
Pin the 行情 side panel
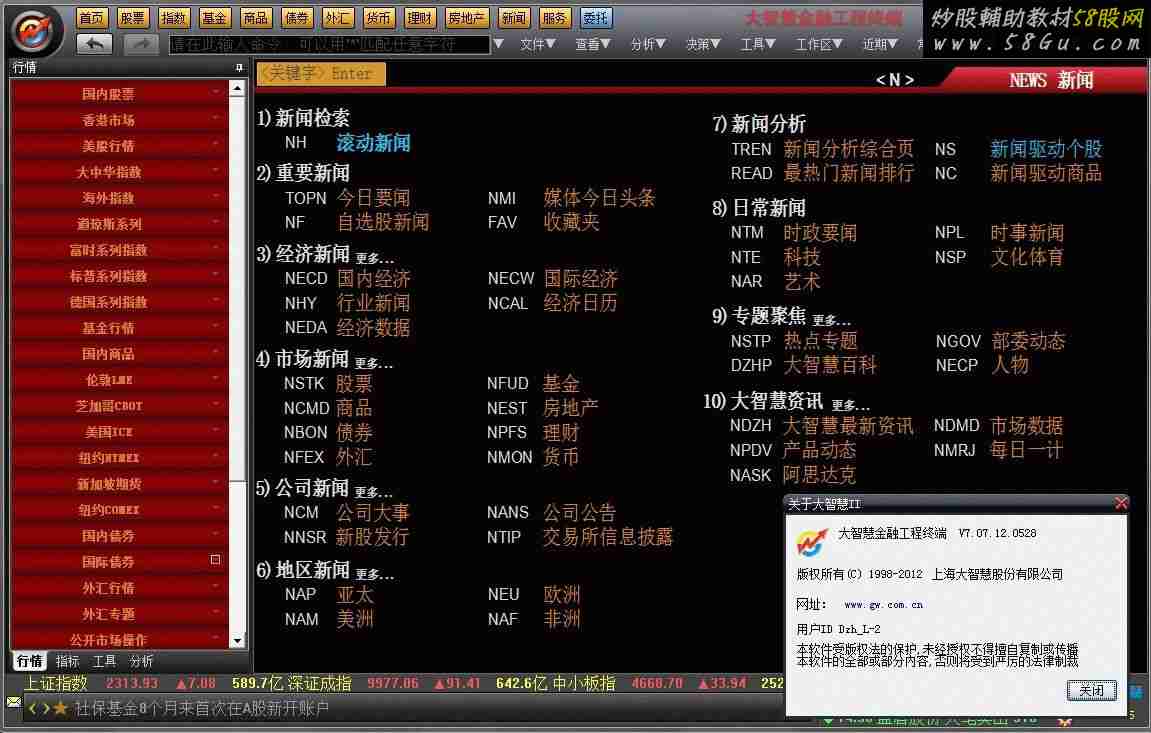[239, 68]
